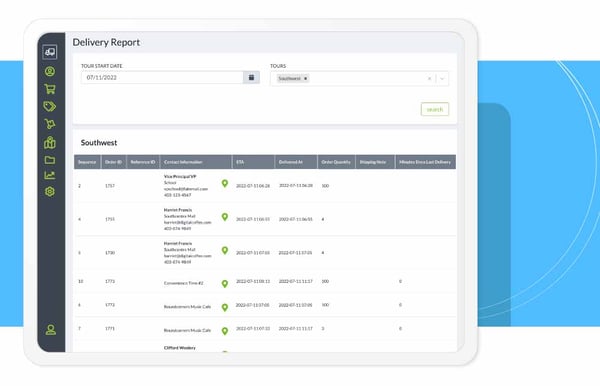Click order ID 1773 cell
Viewport: 600px width, 386px height.
(x=110, y=281)
